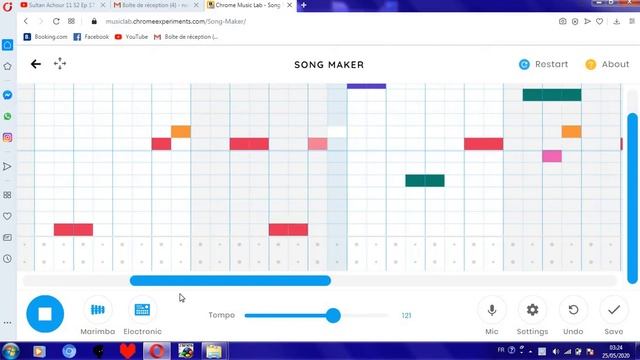Stop playback with the blue stop button
The image size is (640, 360).
[x=45, y=314]
